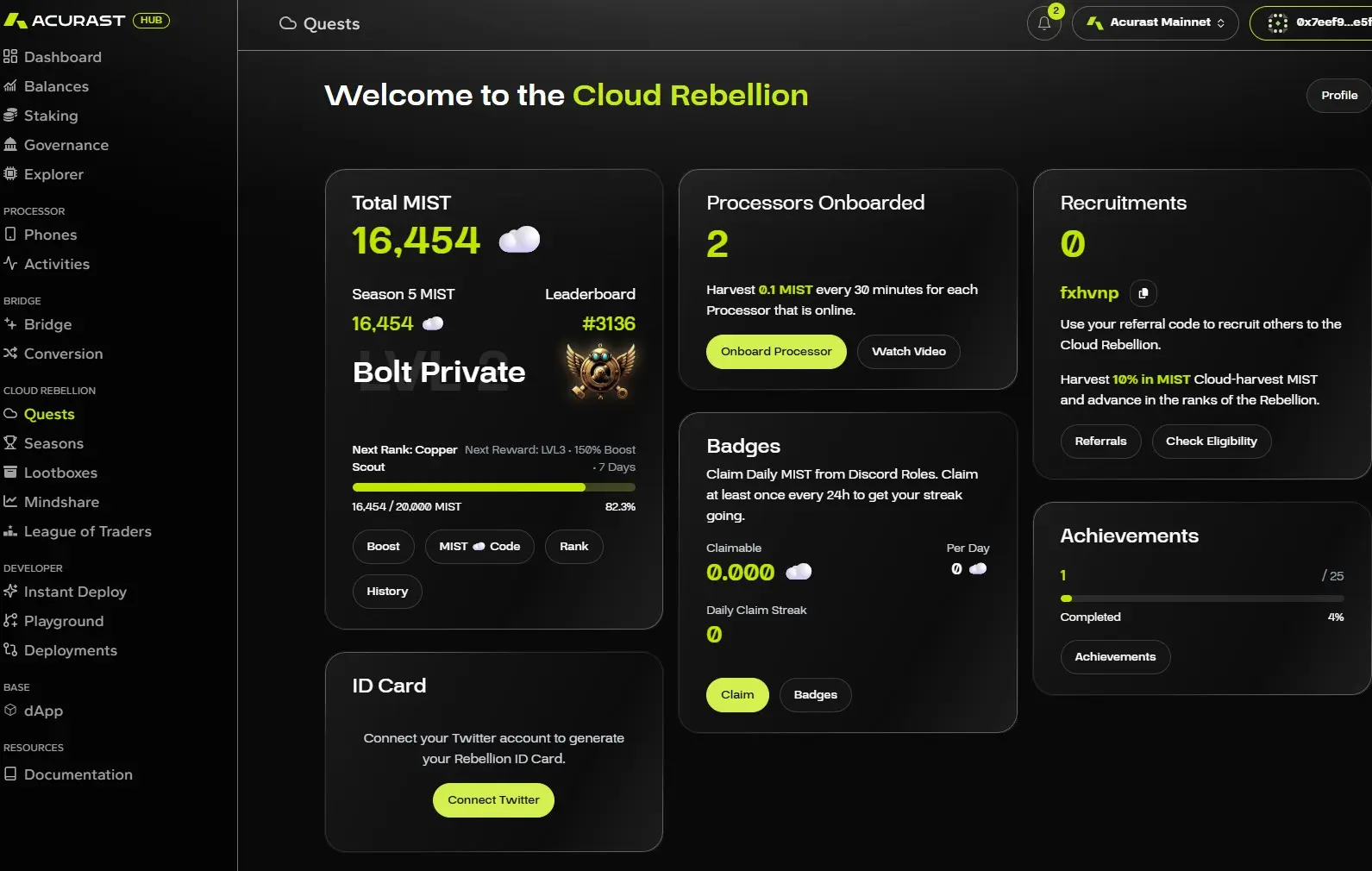Screen dimensions: 1372x871
Task: Open the MIST Code button
Action: (x=479, y=547)
